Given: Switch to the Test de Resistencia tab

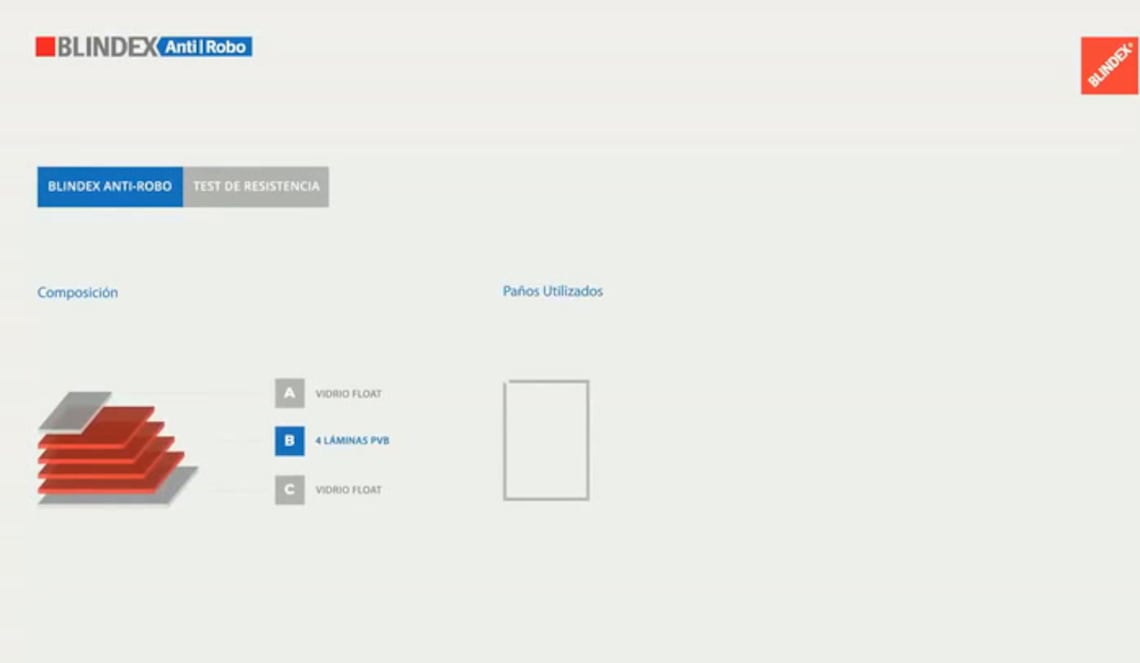Looking at the screenshot, I should (256, 187).
